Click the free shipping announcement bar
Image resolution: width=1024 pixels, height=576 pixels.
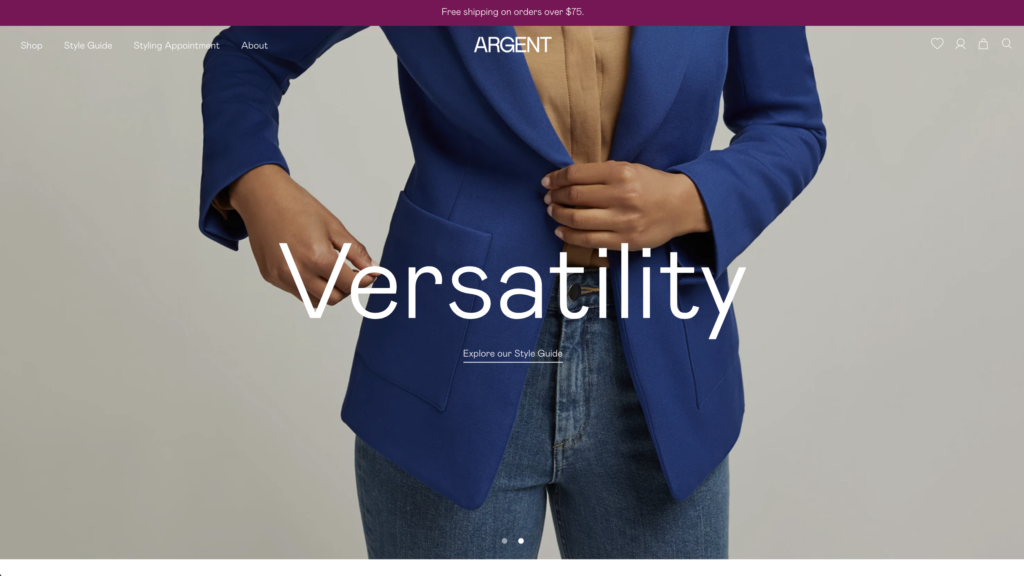tap(512, 12)
